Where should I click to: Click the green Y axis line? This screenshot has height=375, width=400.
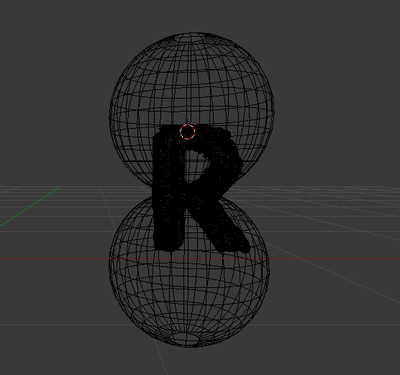30,207
